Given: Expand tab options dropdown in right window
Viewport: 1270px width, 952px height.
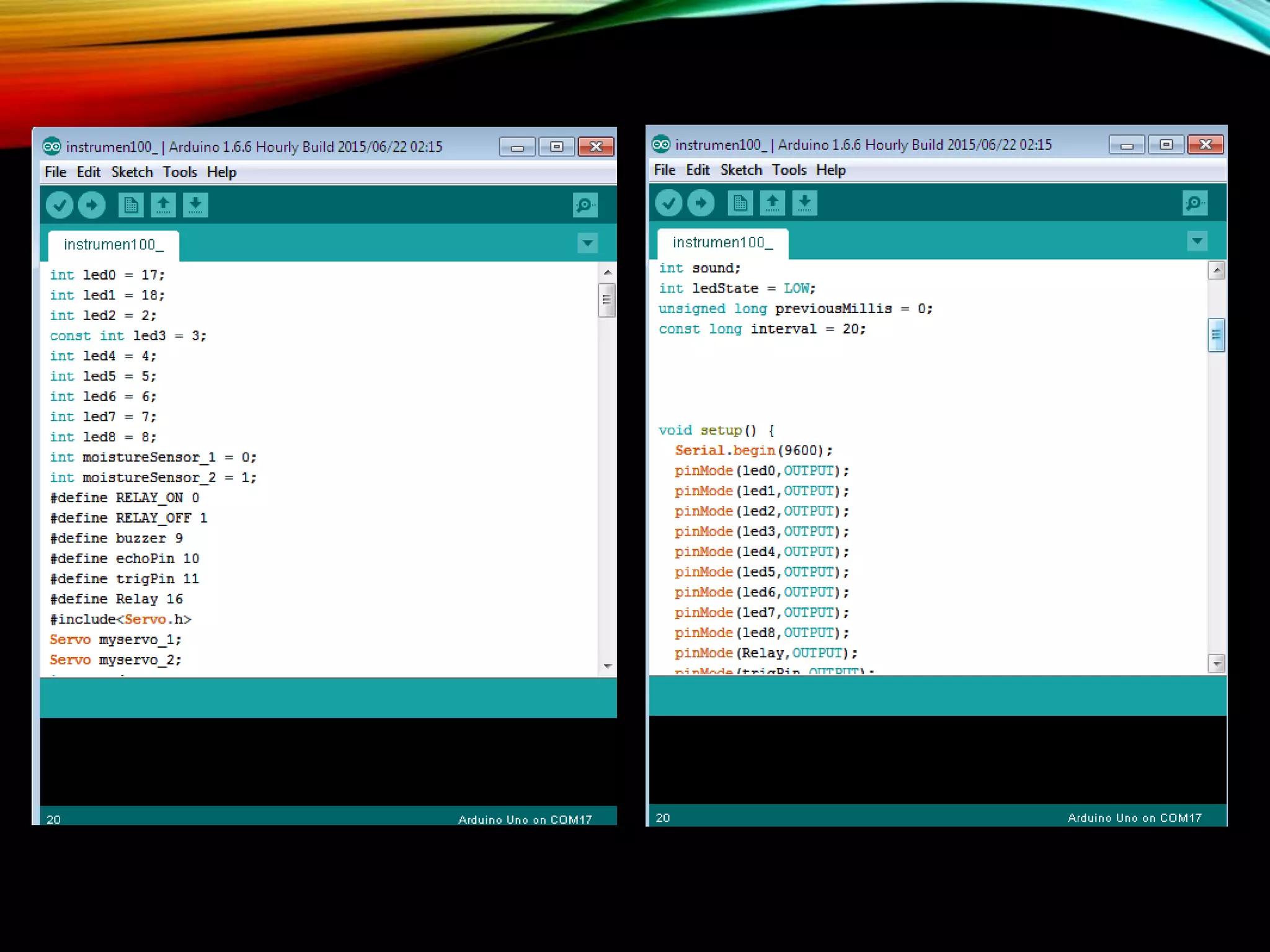Looking at the screenshot, I should click(x=1197, y=240).
